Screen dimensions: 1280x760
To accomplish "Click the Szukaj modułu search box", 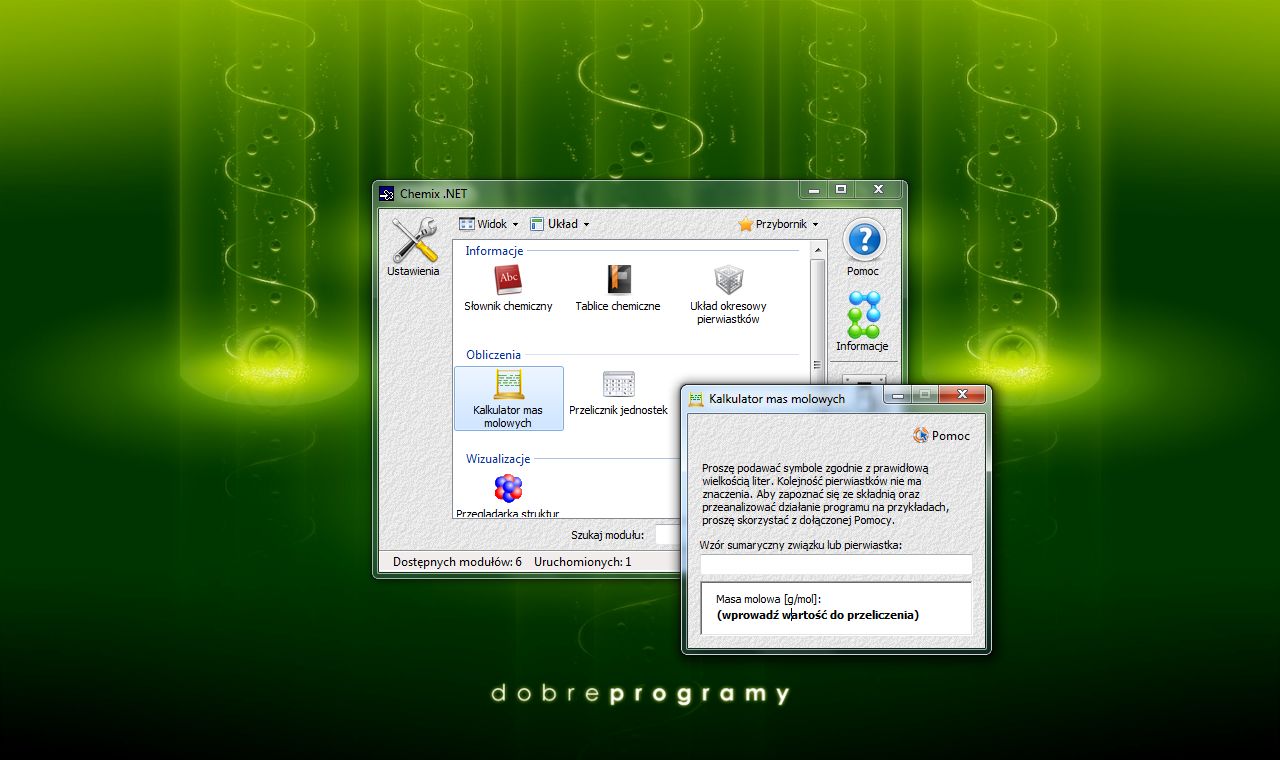I will 667,535.
